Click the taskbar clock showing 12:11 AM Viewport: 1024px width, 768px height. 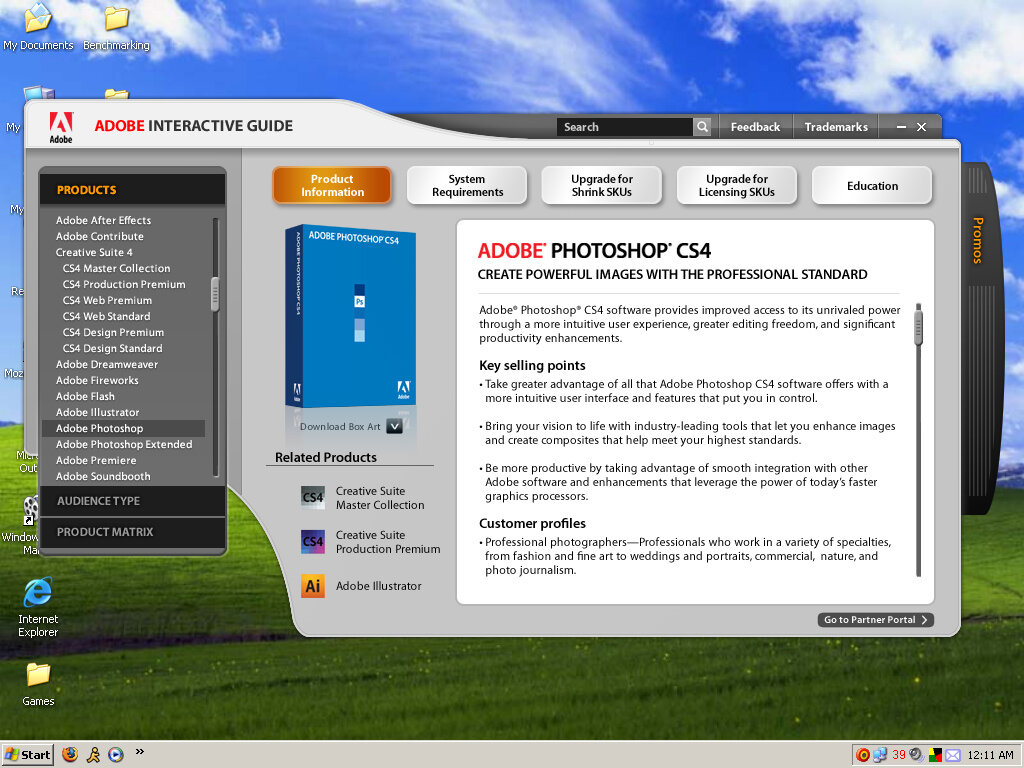(x=990, y=755)
